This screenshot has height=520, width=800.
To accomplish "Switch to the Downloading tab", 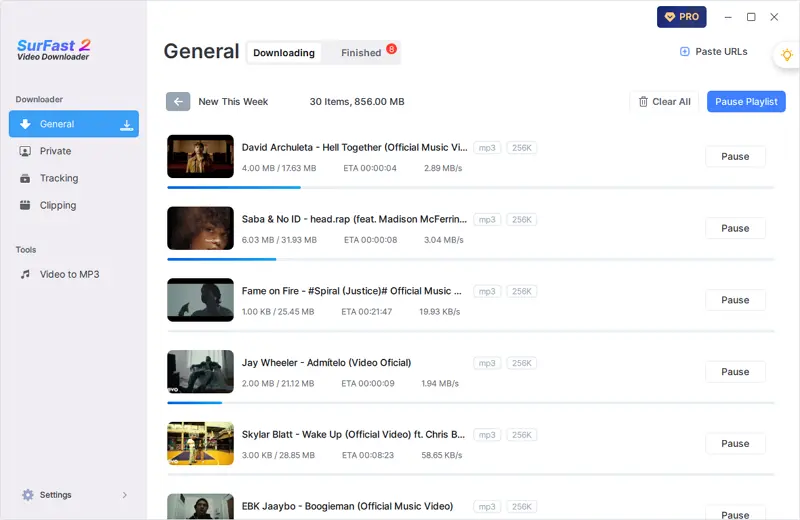I will click(x=284, y=53).
